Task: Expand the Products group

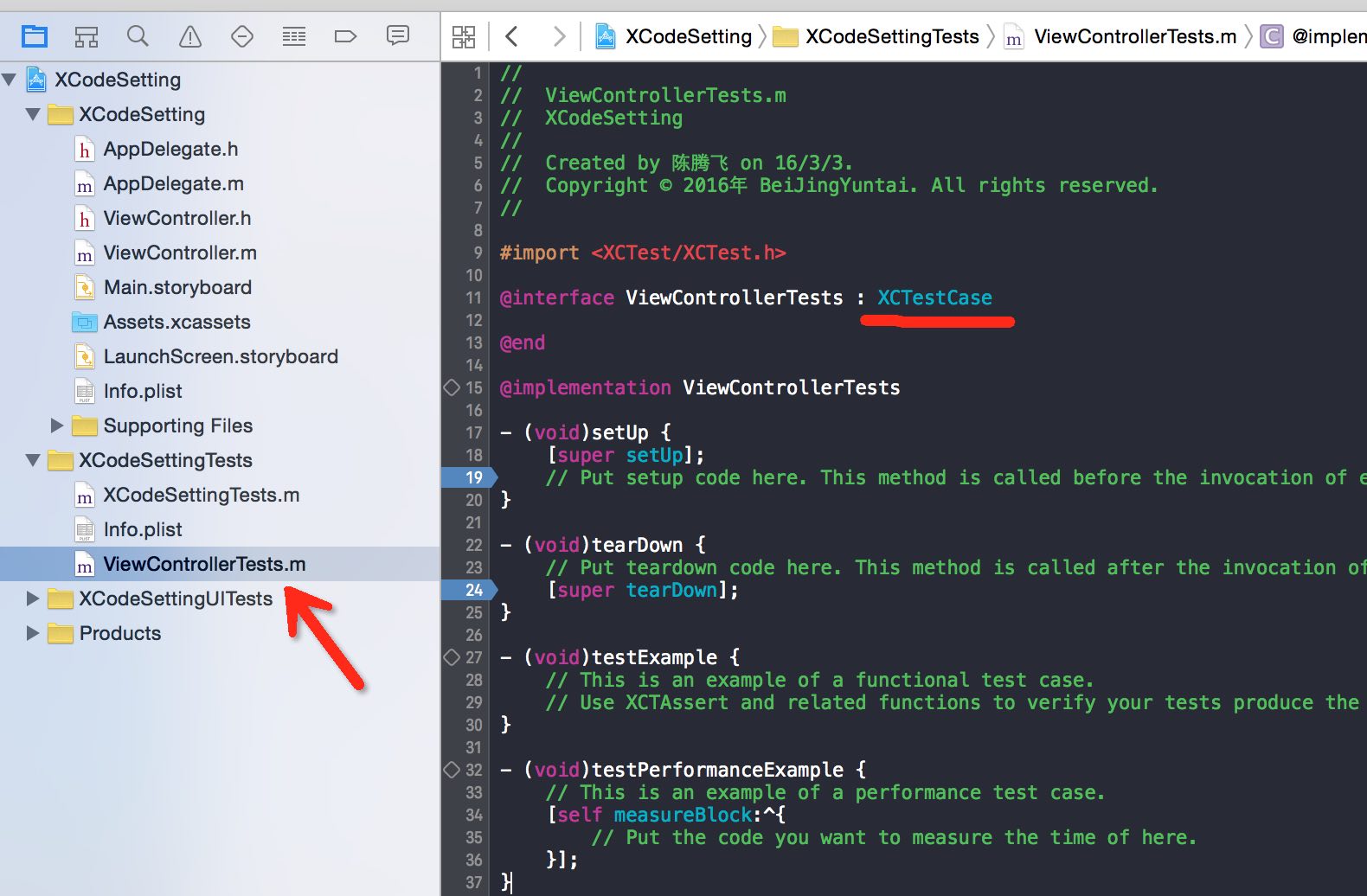Action: pyautogui.click(x=33, y=633)
